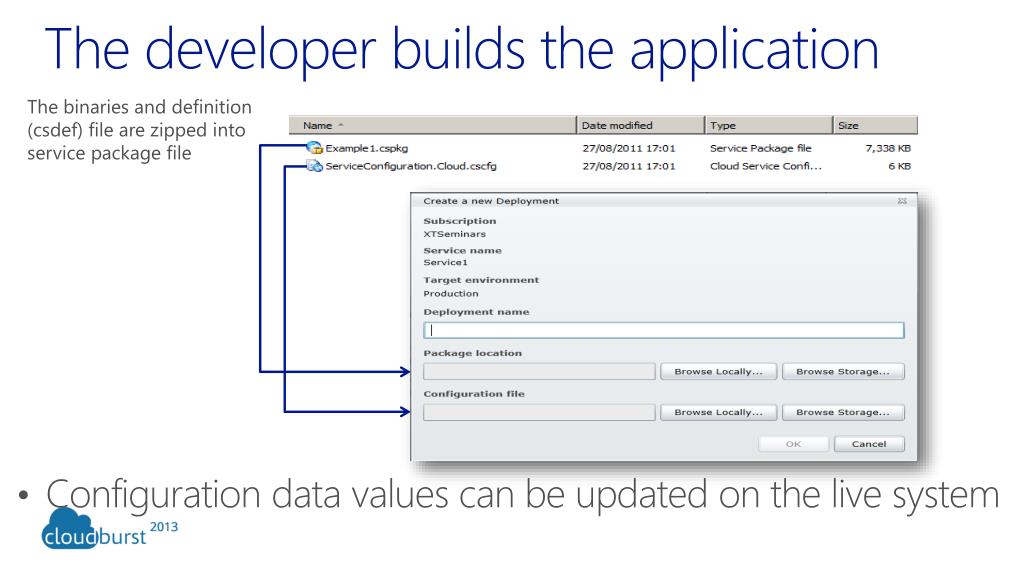Focus the Deployment name text field

(x=664, y=330)
